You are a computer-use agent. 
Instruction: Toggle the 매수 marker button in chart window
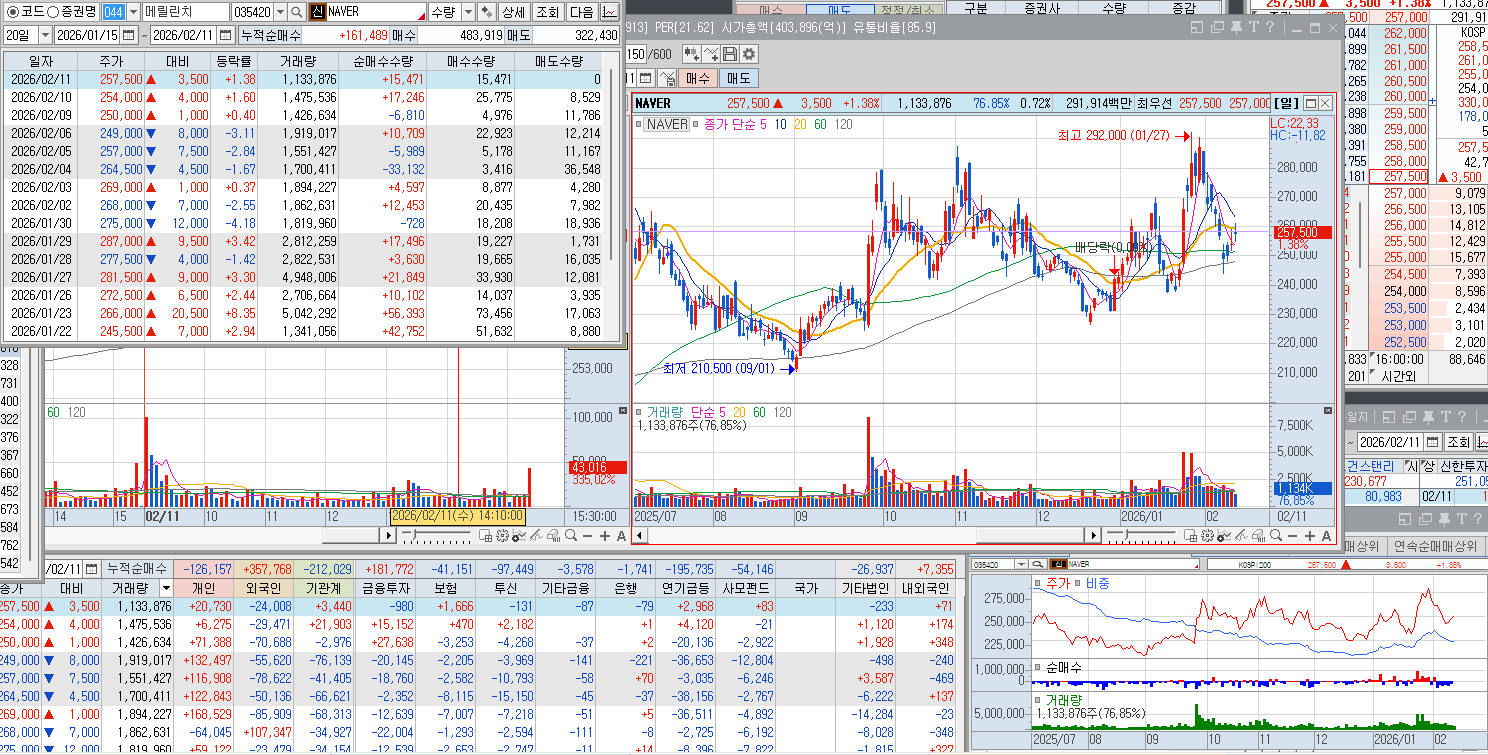pos(697,78)
